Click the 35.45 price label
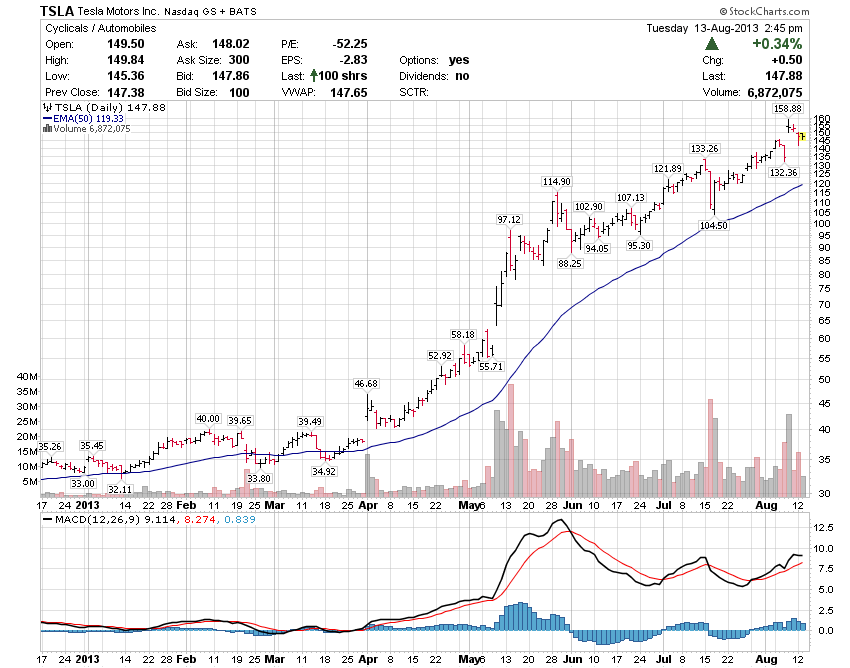 tap(92, 446)
